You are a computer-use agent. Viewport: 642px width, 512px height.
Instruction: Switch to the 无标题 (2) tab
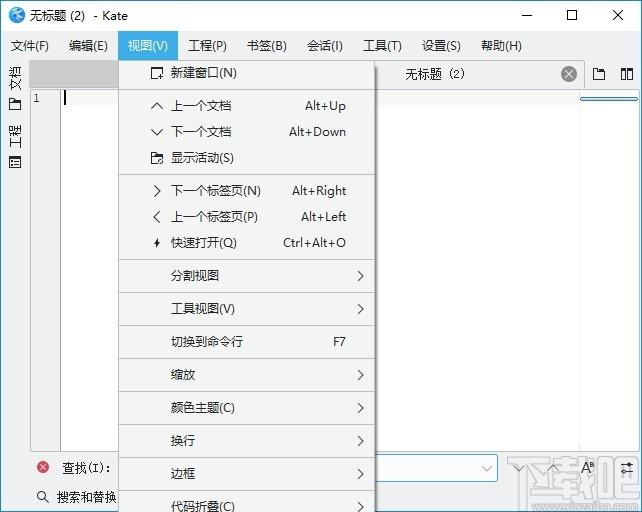435,74
